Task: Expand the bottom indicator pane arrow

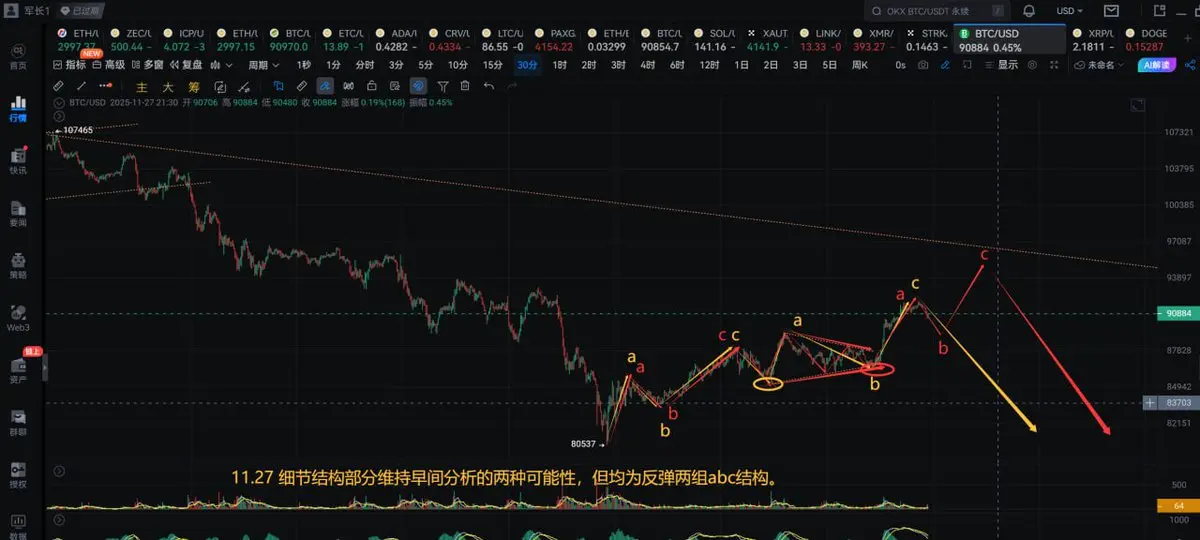Action: tap(59, 520)
